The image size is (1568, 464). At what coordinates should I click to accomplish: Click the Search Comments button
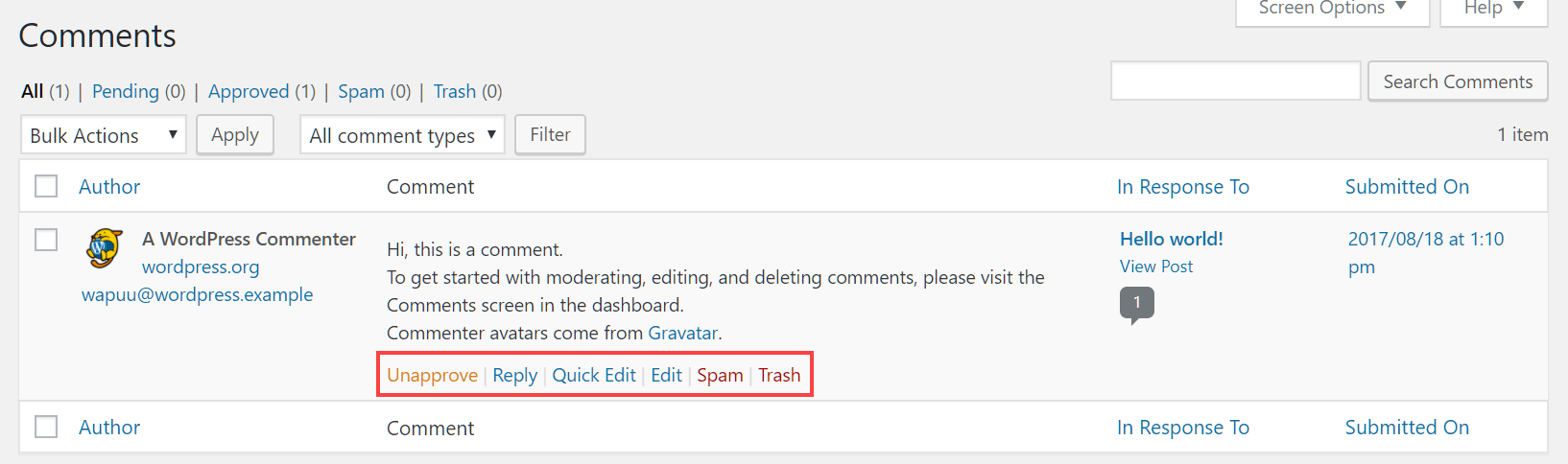[1458, 81]
